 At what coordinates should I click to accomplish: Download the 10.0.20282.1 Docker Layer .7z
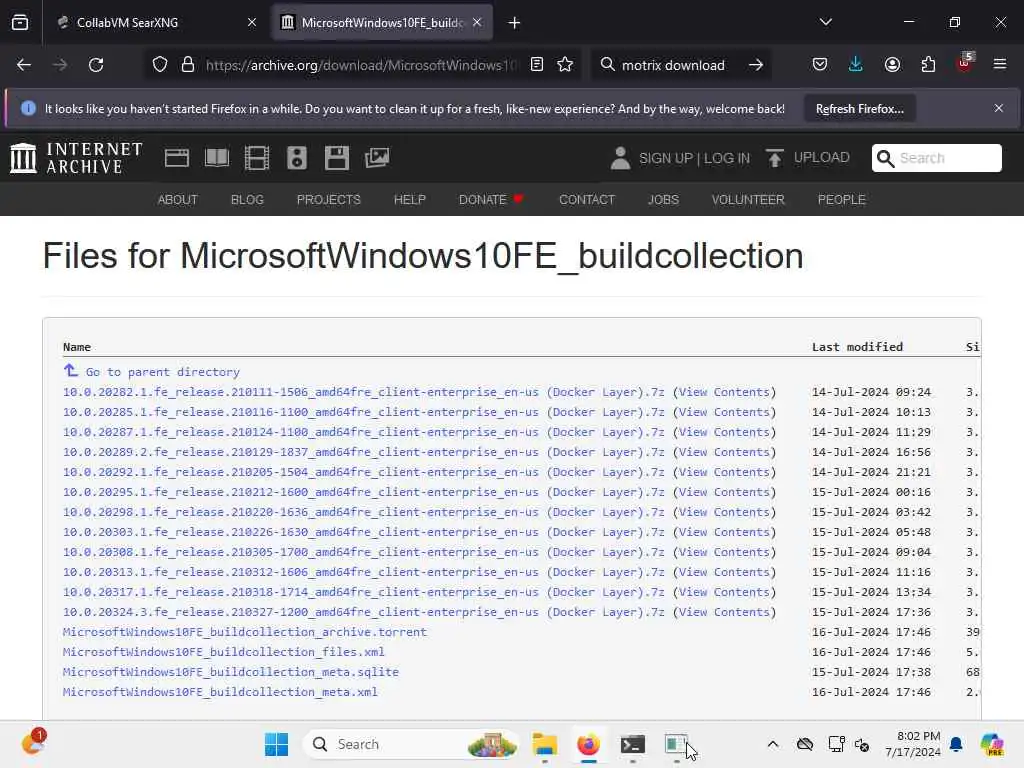[363, 392]
